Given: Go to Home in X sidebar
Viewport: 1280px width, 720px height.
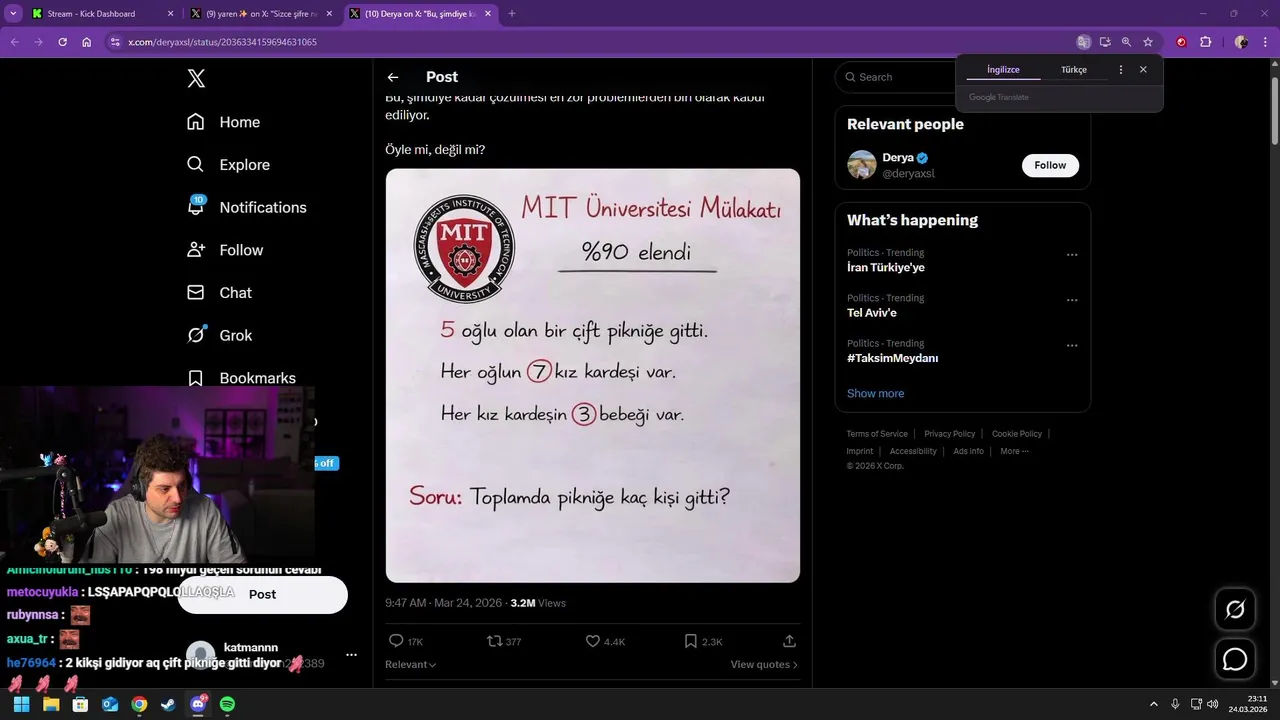Looking at the screenshot, I should click(223, 122).
